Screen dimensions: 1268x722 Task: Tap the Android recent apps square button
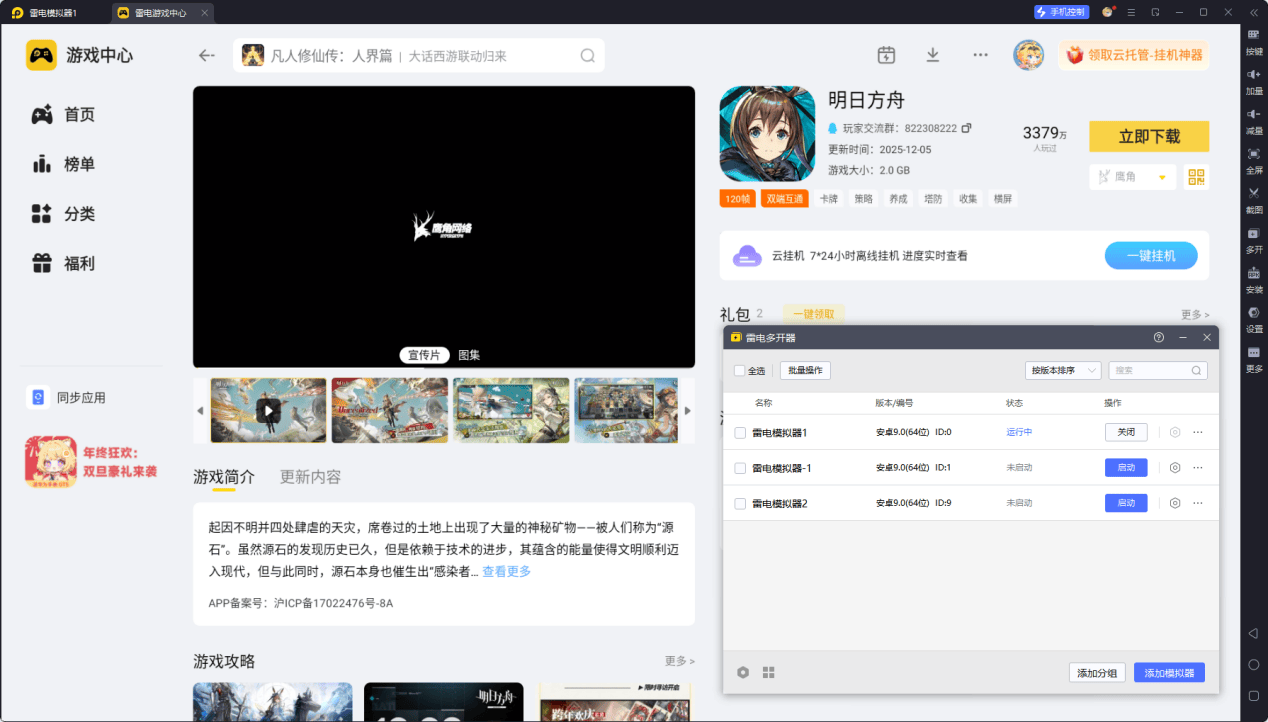point(1254,695)
